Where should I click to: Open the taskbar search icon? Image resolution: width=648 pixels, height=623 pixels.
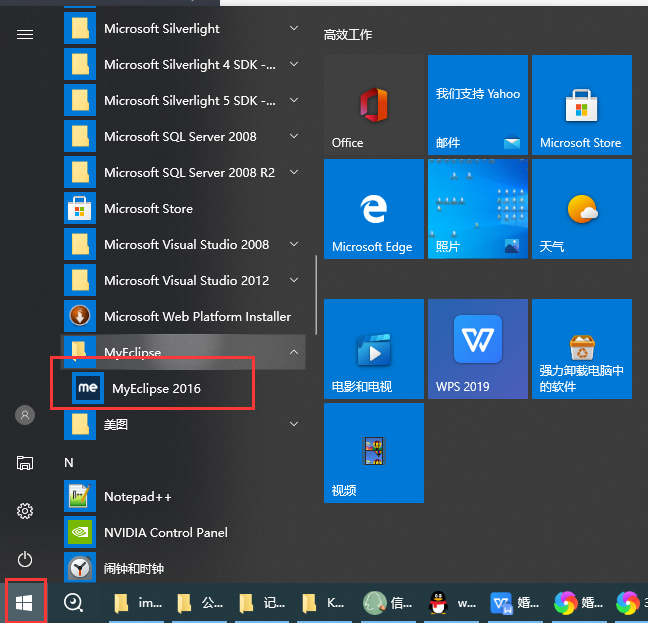coord(74,603)
